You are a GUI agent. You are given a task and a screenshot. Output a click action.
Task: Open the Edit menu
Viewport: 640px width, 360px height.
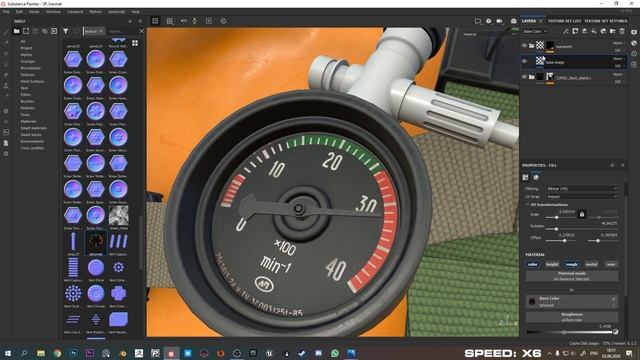pyautogui.click(x=19, y=12)
